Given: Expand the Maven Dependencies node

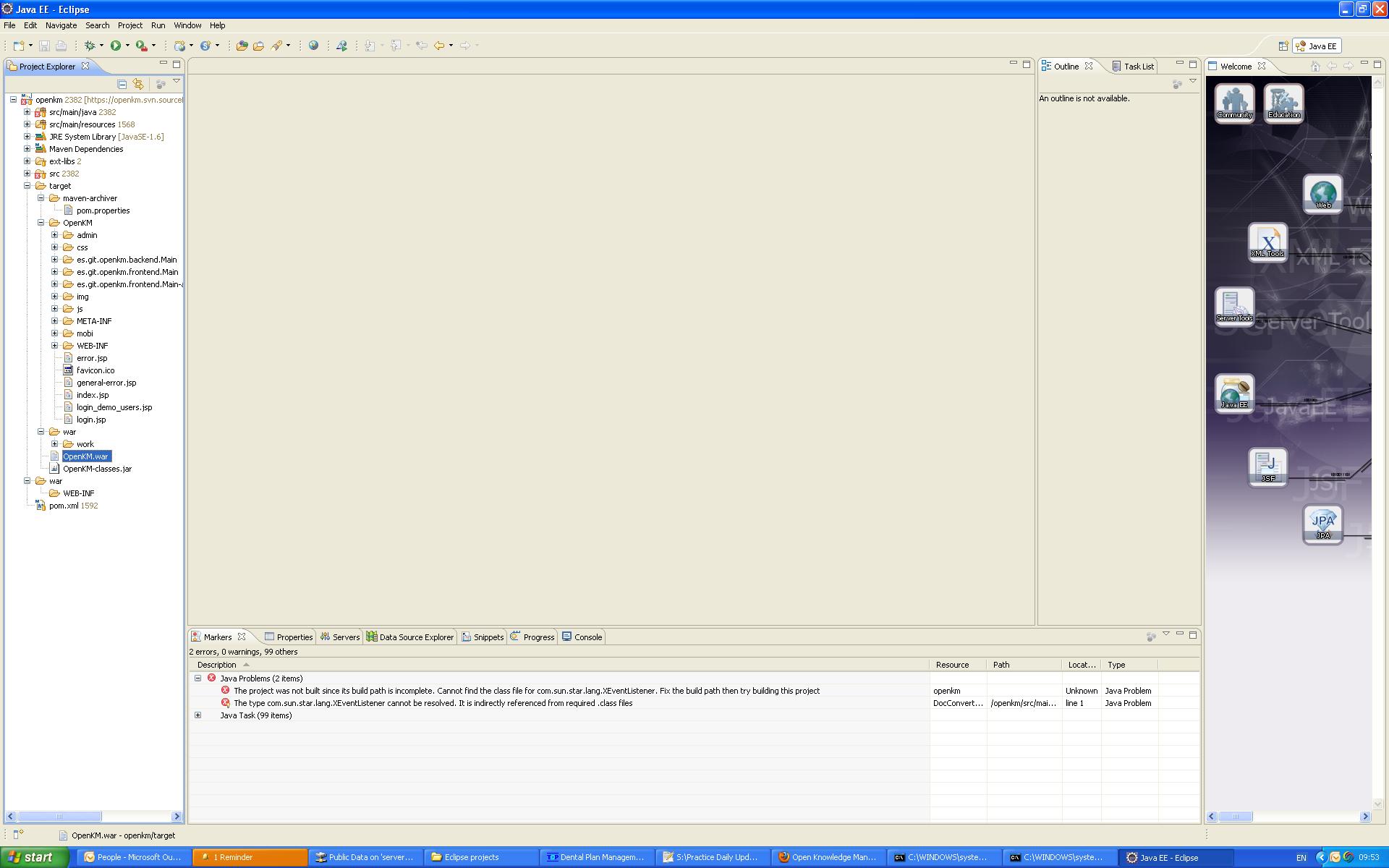Looking at the screenshot, I should [27, 149].
